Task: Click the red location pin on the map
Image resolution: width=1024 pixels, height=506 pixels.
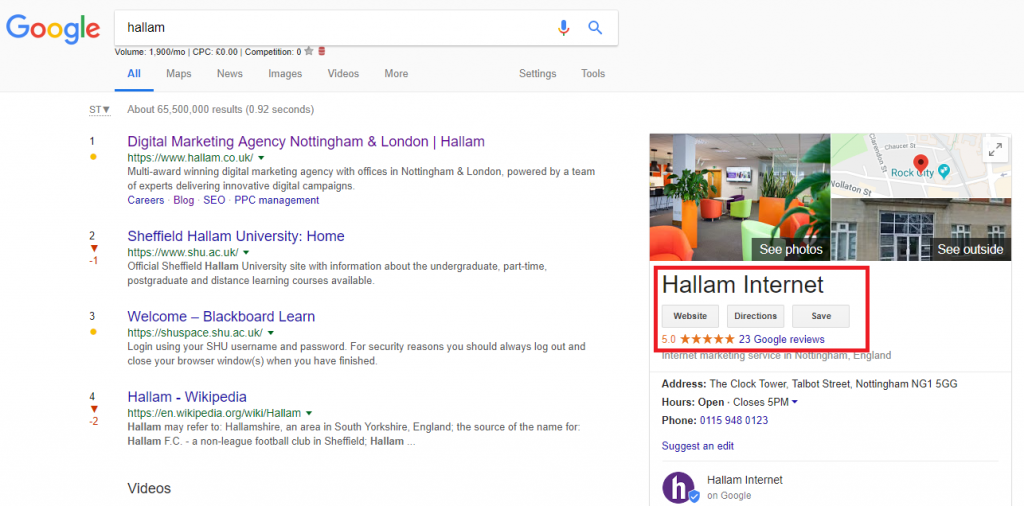Action: (920, 163)
